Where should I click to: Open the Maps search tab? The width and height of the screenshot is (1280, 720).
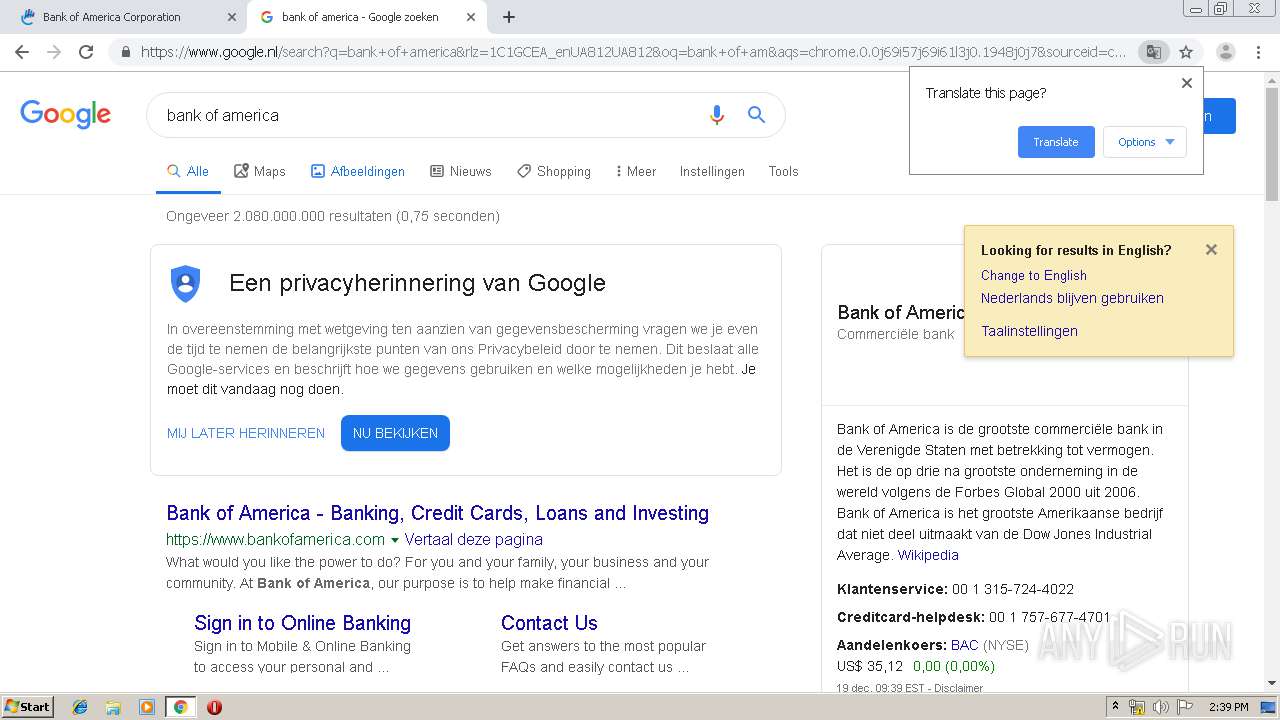[x=260, y=171]
